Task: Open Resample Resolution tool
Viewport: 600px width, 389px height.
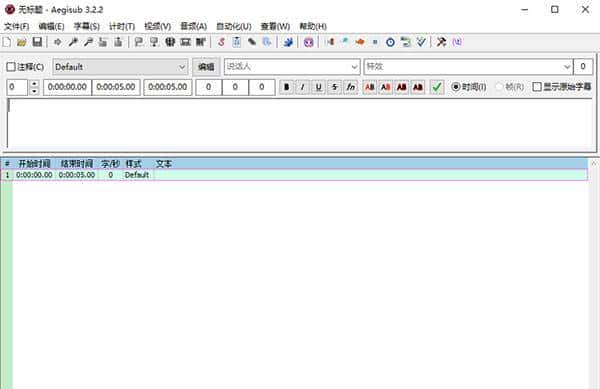Action: [x=375, y=42]
